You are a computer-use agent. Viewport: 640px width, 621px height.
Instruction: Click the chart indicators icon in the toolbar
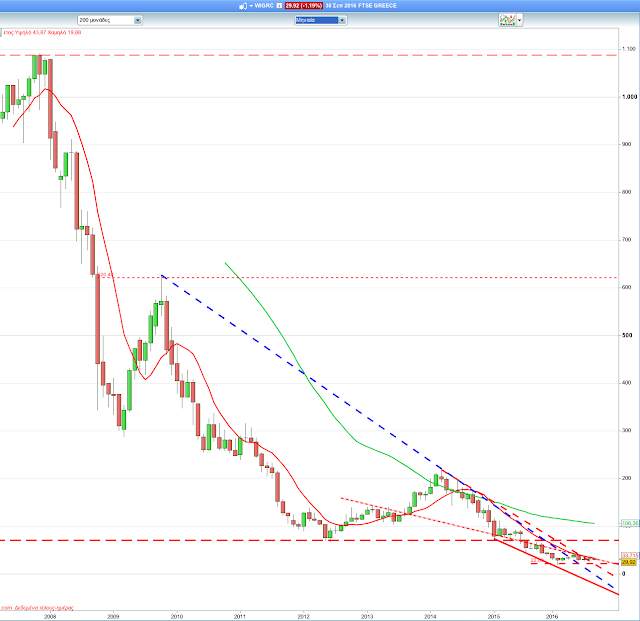tap(507, 20)
